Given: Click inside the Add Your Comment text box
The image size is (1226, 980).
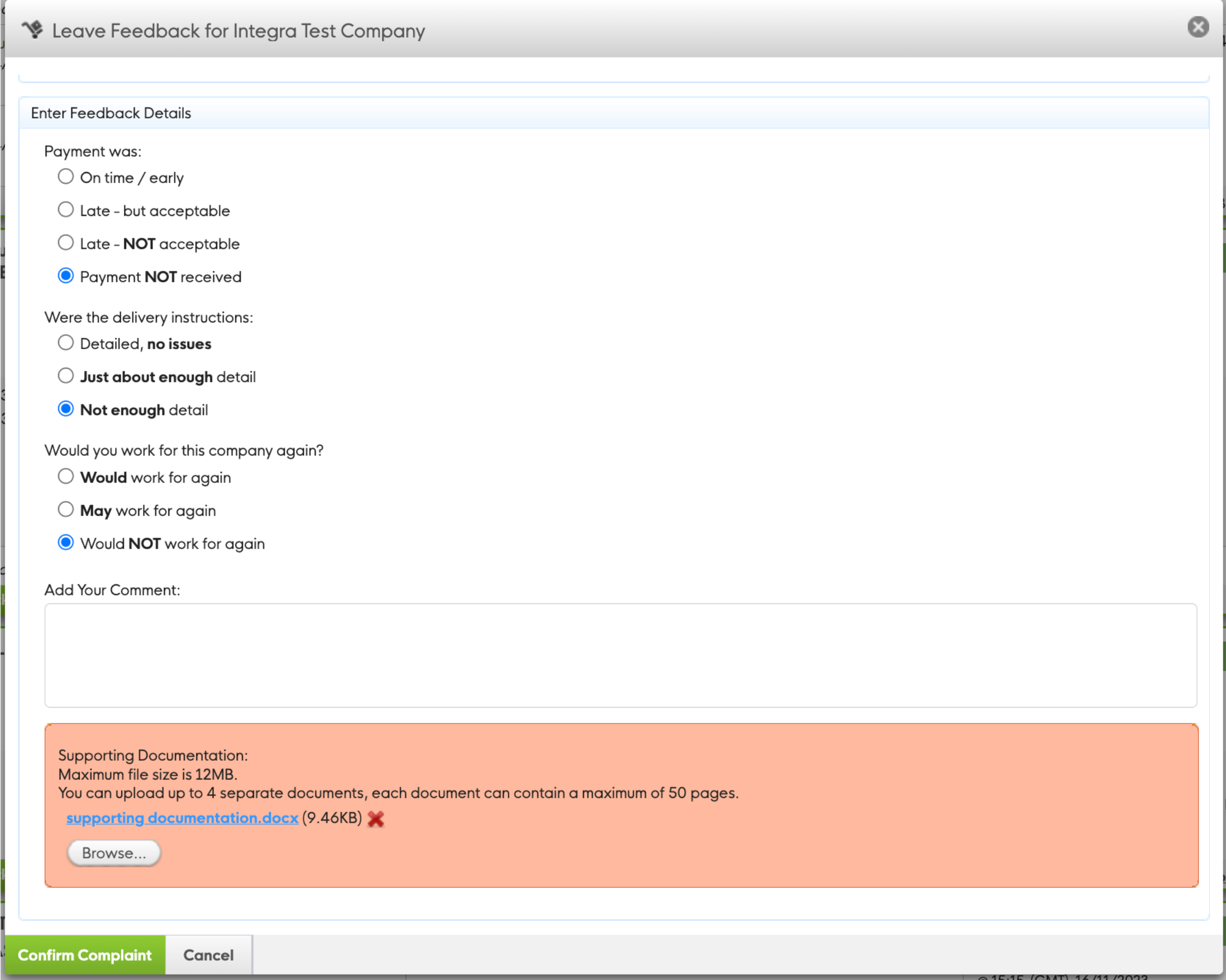Looking at the screenshot, I should [x=620, y=655].
